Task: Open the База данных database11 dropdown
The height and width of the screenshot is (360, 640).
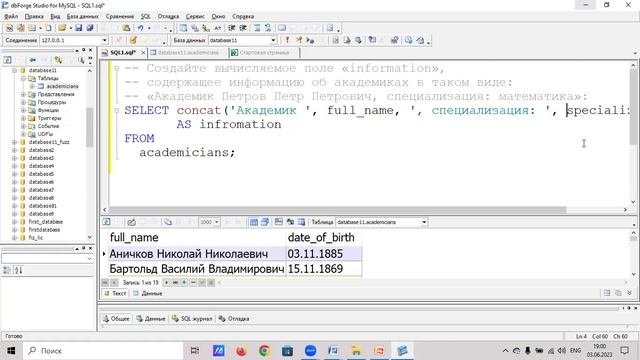Action: 273,40
